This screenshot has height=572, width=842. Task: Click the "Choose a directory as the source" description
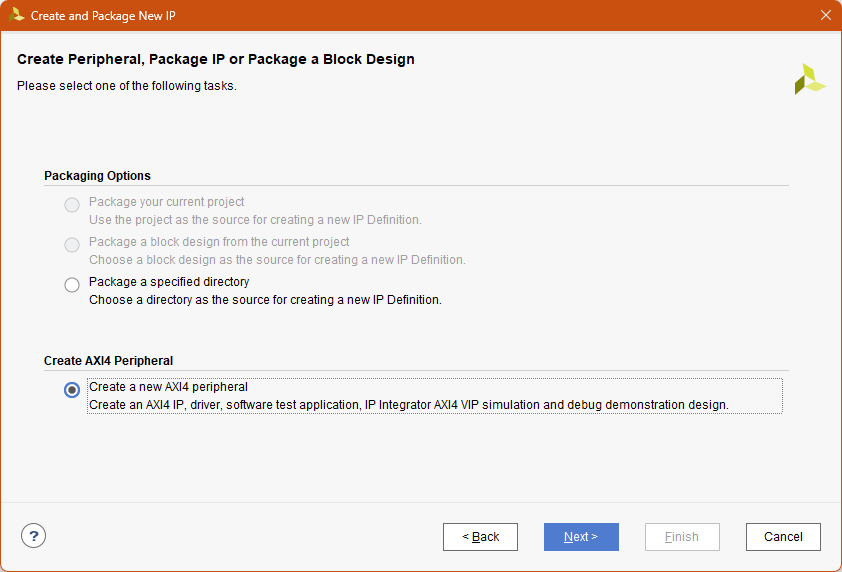pos(265,300)
